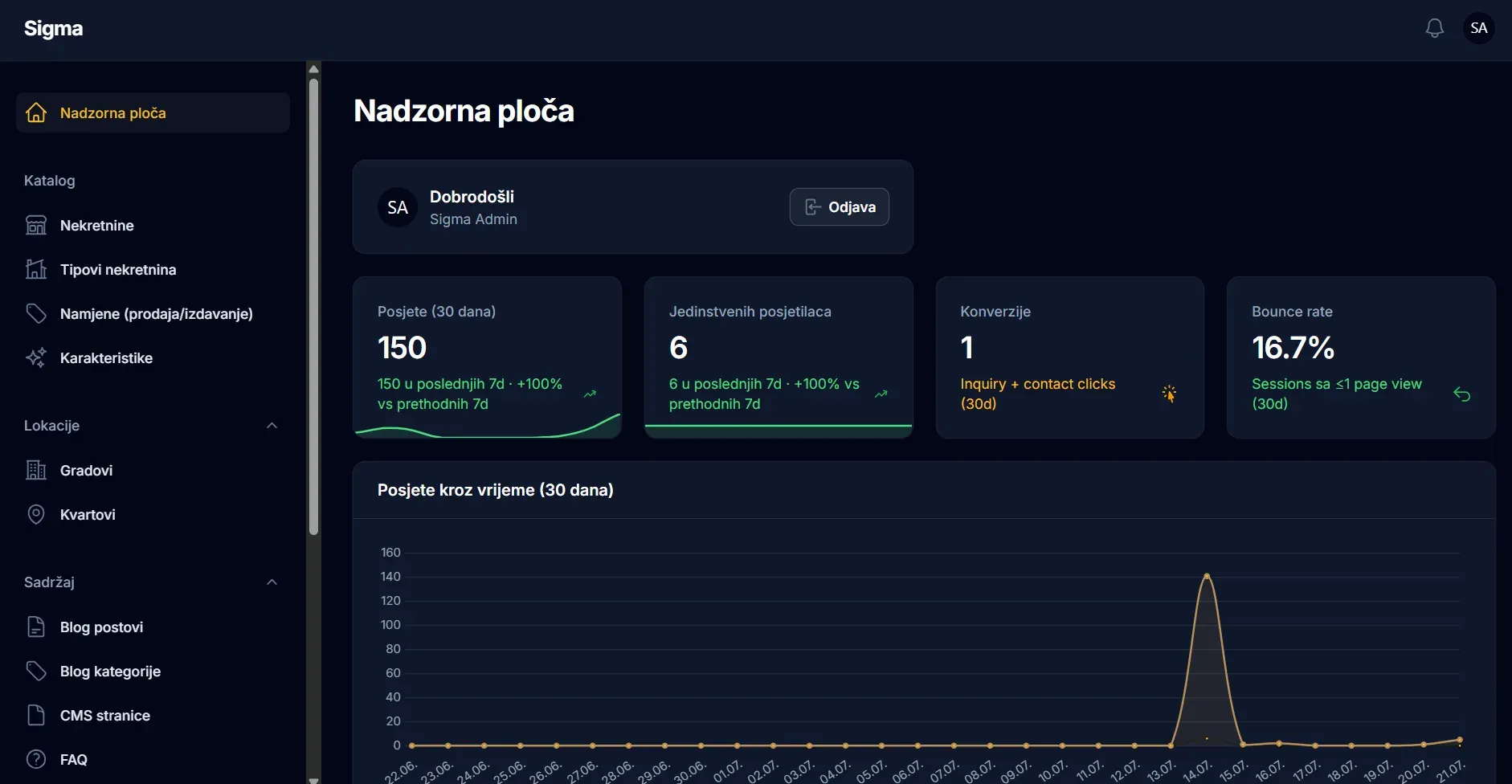Click the FAQ question mark icon
This screenshot has width=1512, height=784.
click(x=36, y=759)
